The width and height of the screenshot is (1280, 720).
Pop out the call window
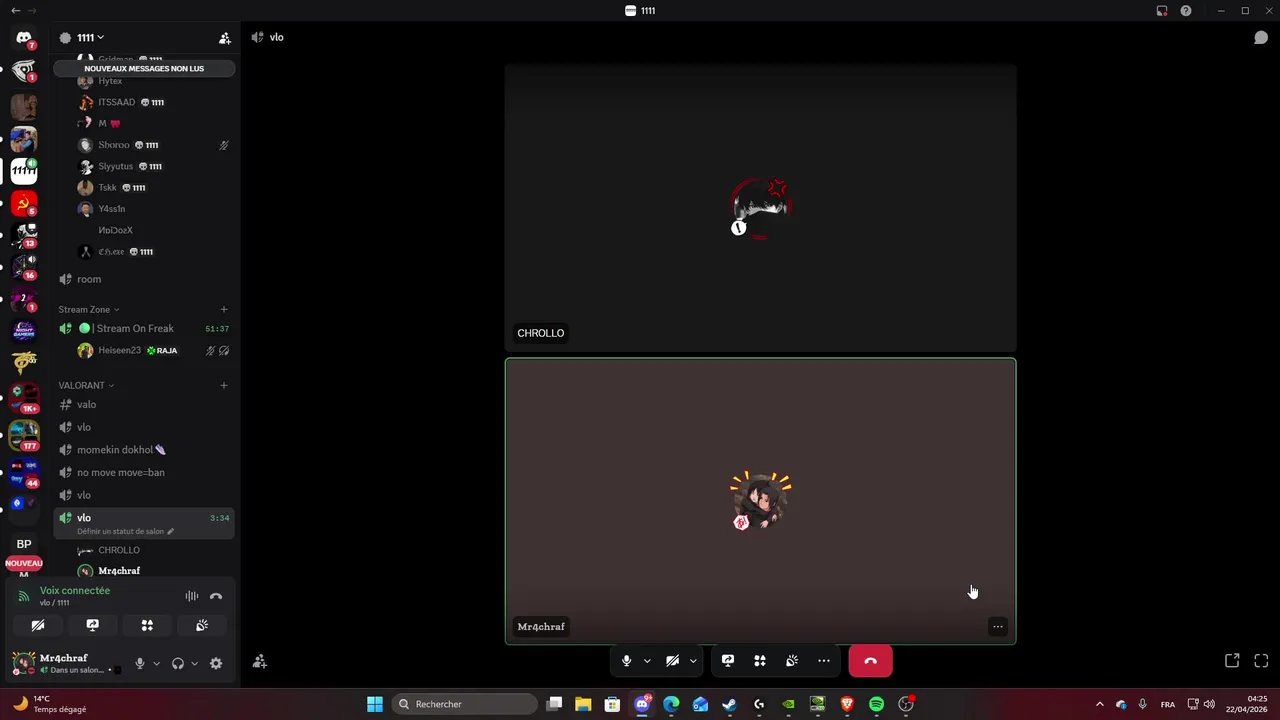coord(1232,661)
